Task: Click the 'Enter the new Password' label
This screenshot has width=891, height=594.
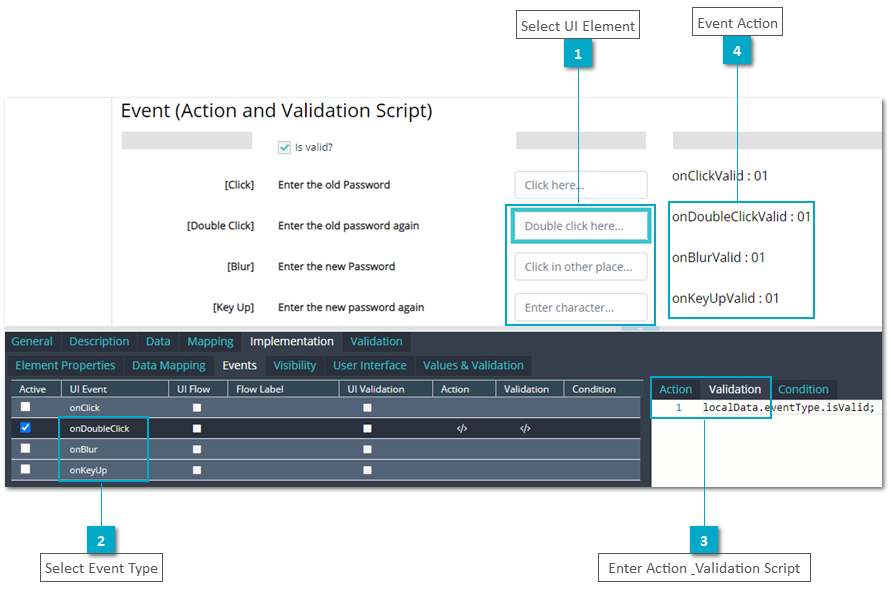Action: click(x=336, y=267)
